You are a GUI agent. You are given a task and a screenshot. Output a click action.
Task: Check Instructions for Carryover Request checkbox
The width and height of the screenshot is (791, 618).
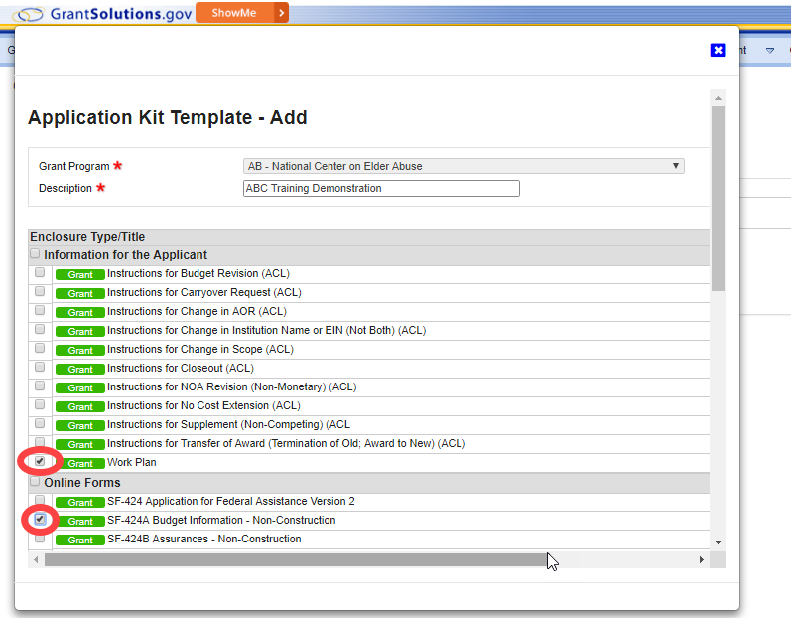tap(40, 291)
